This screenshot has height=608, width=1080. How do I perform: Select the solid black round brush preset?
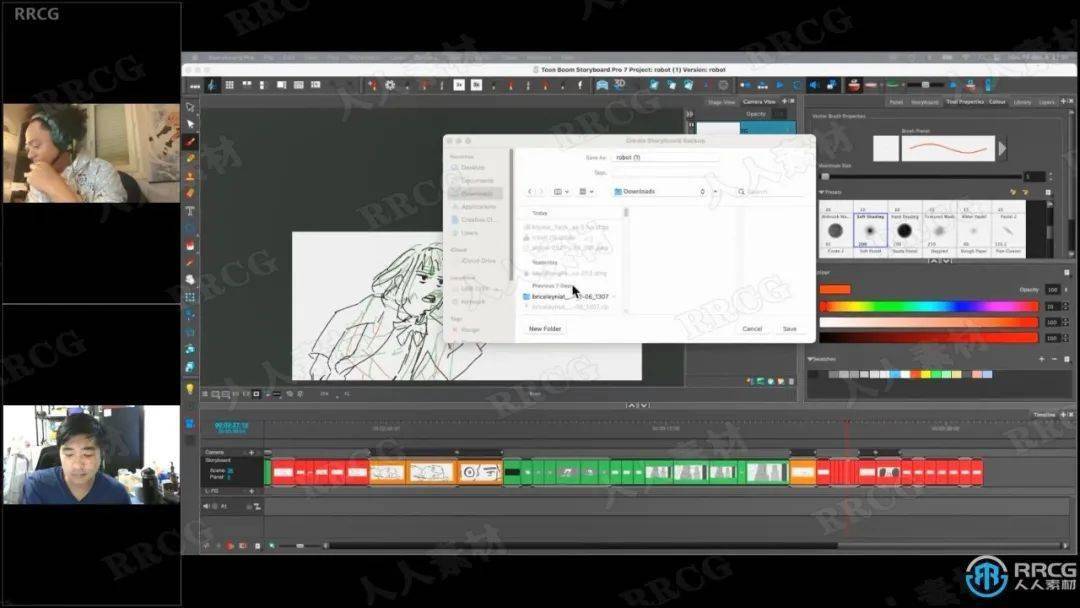(x=904, y=231)
